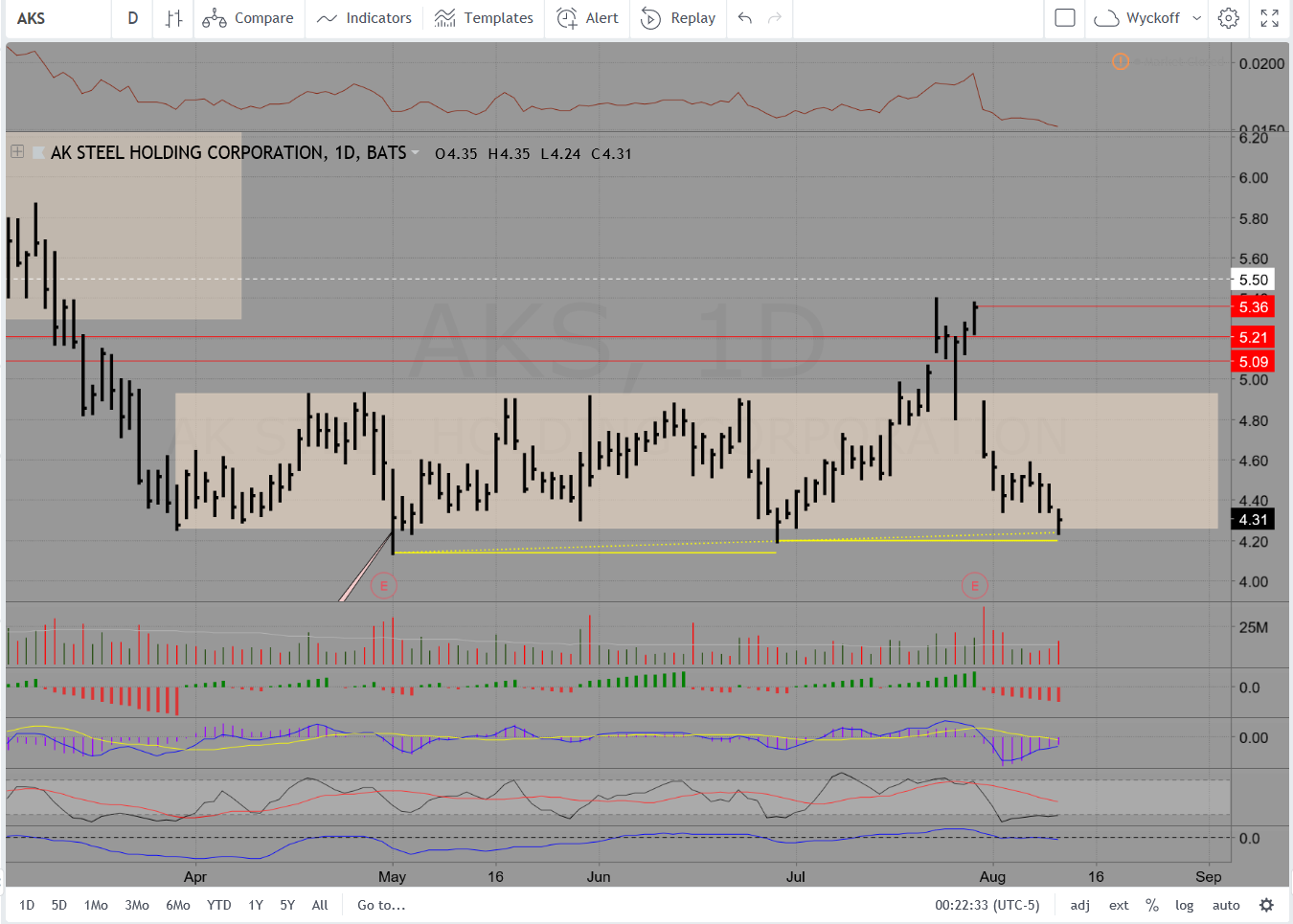1293x924 pixels.
Task: Select the red 5.09 price label
Action: click(1253, 361)
